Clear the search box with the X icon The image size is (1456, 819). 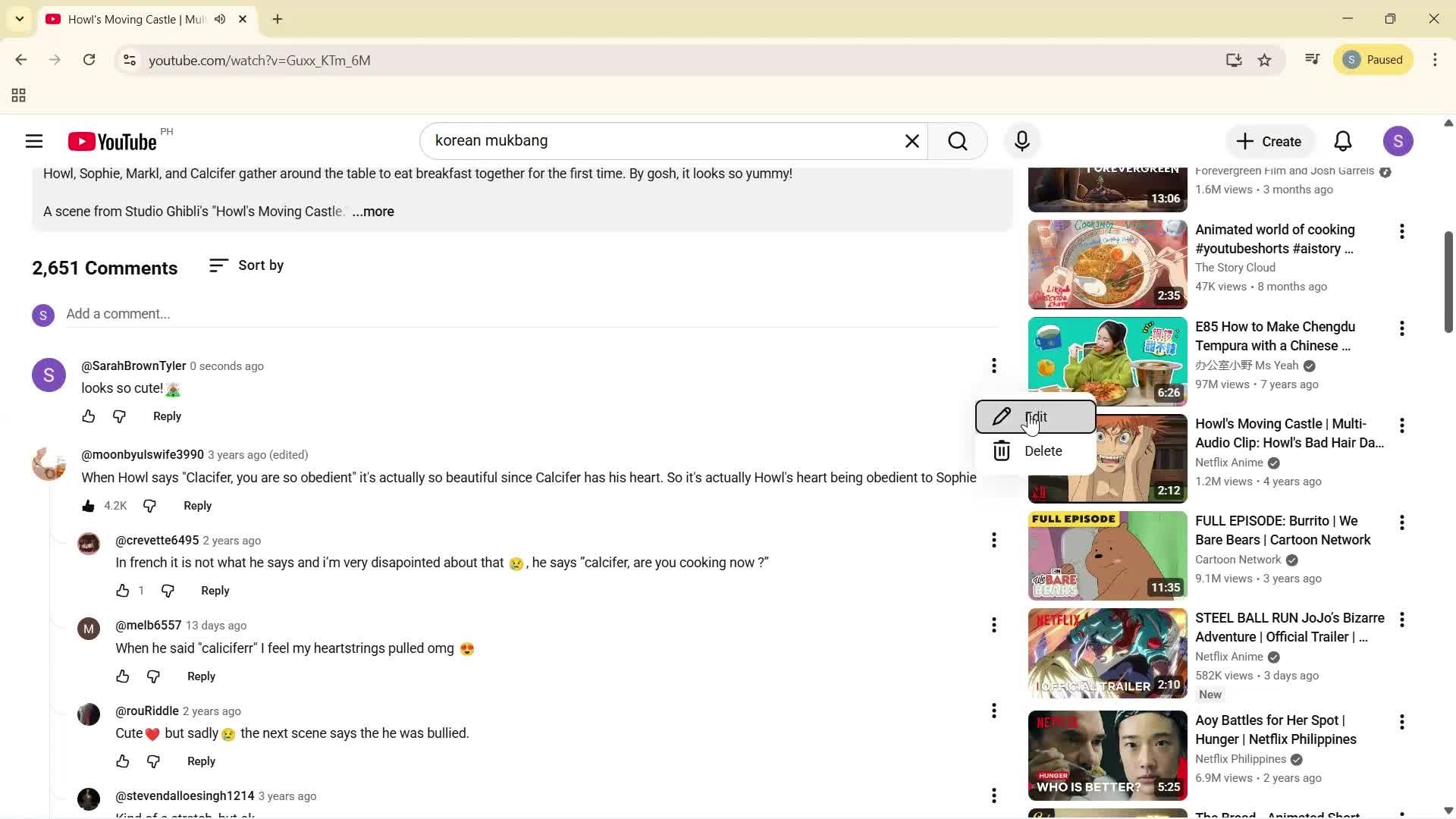pyautogui.click(x=912, y=141)
